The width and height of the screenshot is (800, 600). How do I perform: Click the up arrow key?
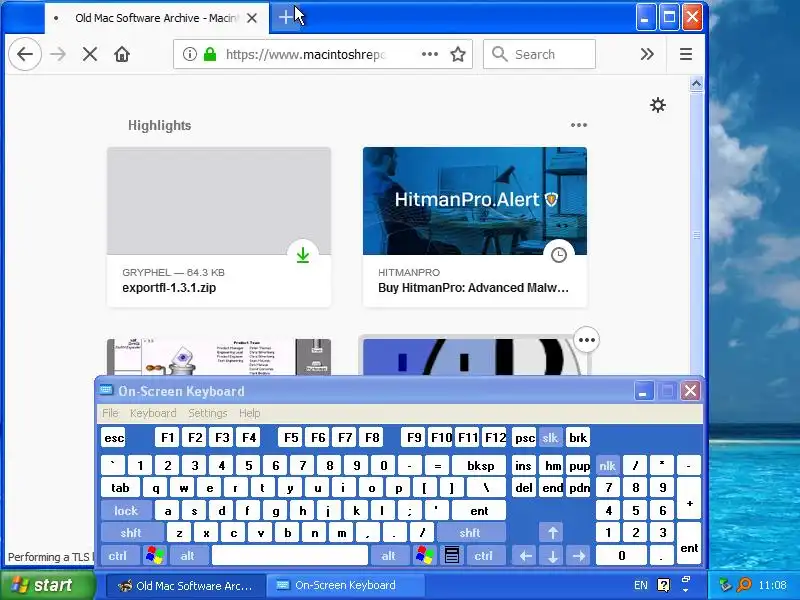pyautogui.click(x=553, y=533)
